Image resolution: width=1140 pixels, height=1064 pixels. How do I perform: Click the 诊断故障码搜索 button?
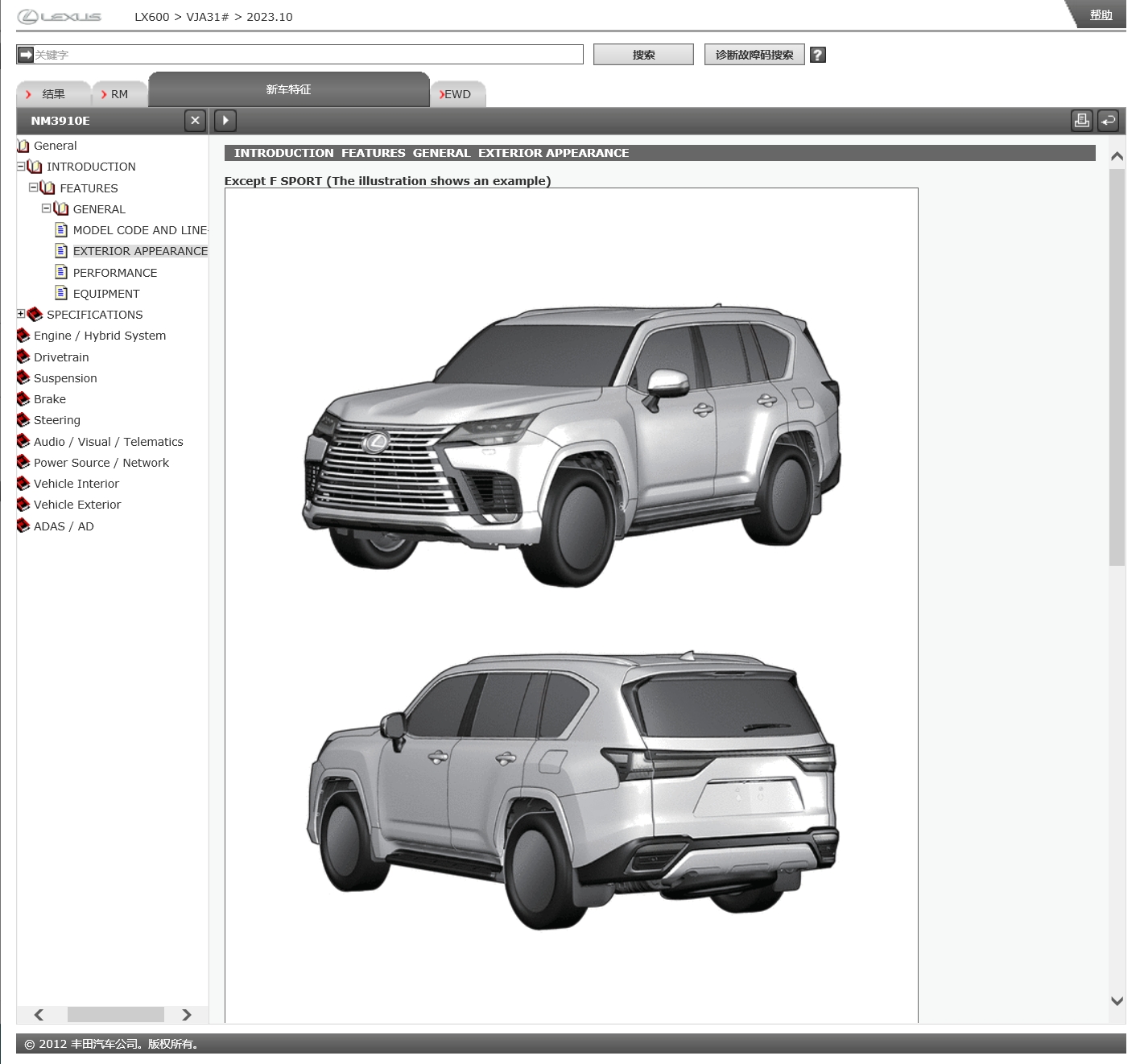pyautogui.click(x=754, y=55)
